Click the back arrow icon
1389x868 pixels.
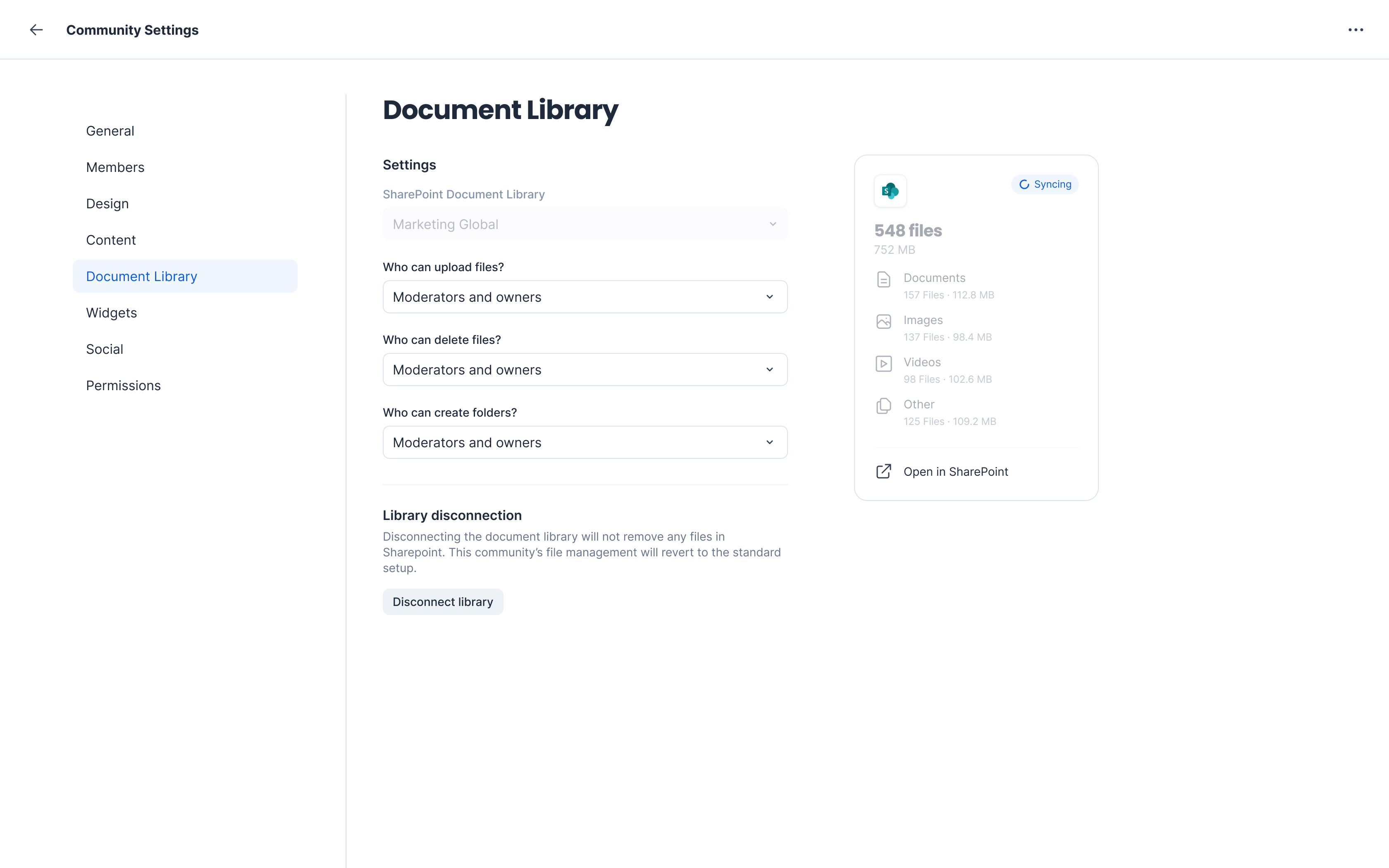[x=36, y=30]
